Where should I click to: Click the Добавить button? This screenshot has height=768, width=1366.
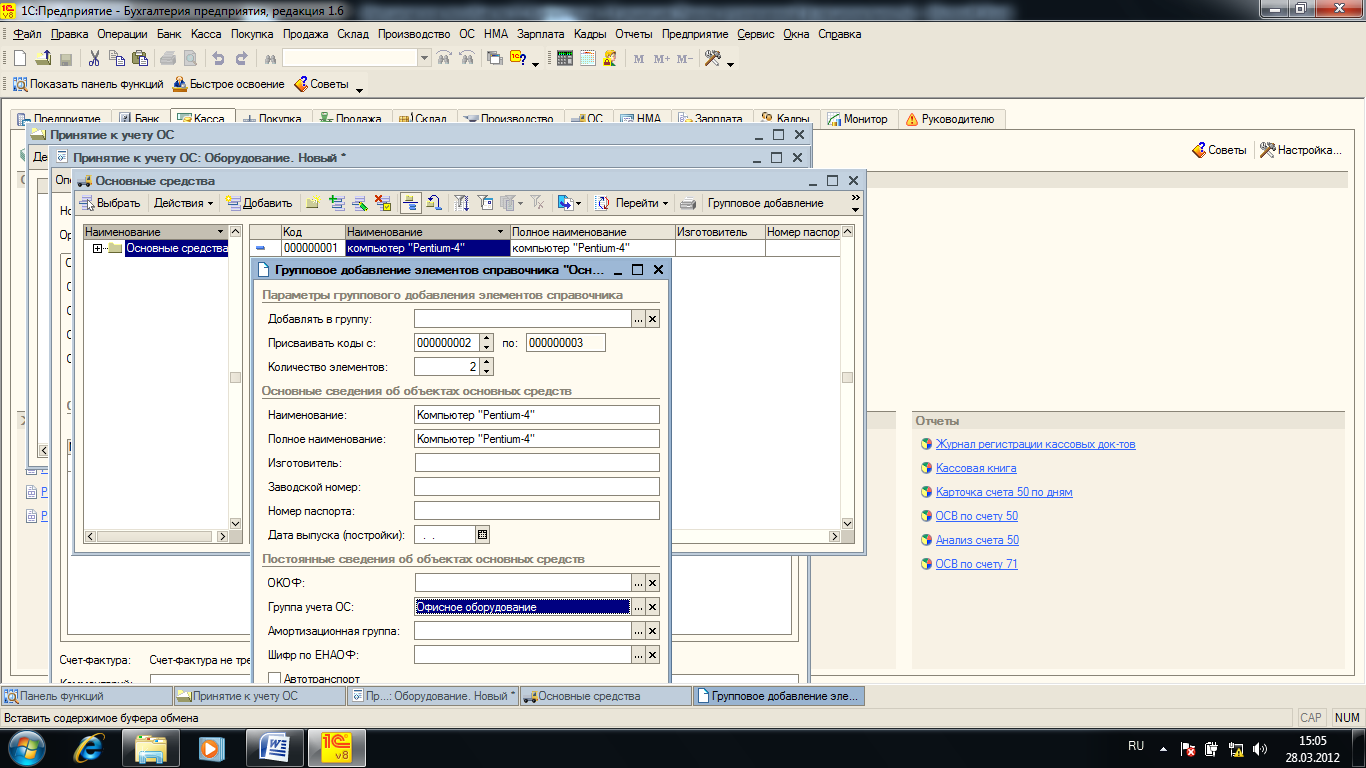pyautogui.click(x=259, y=203)
